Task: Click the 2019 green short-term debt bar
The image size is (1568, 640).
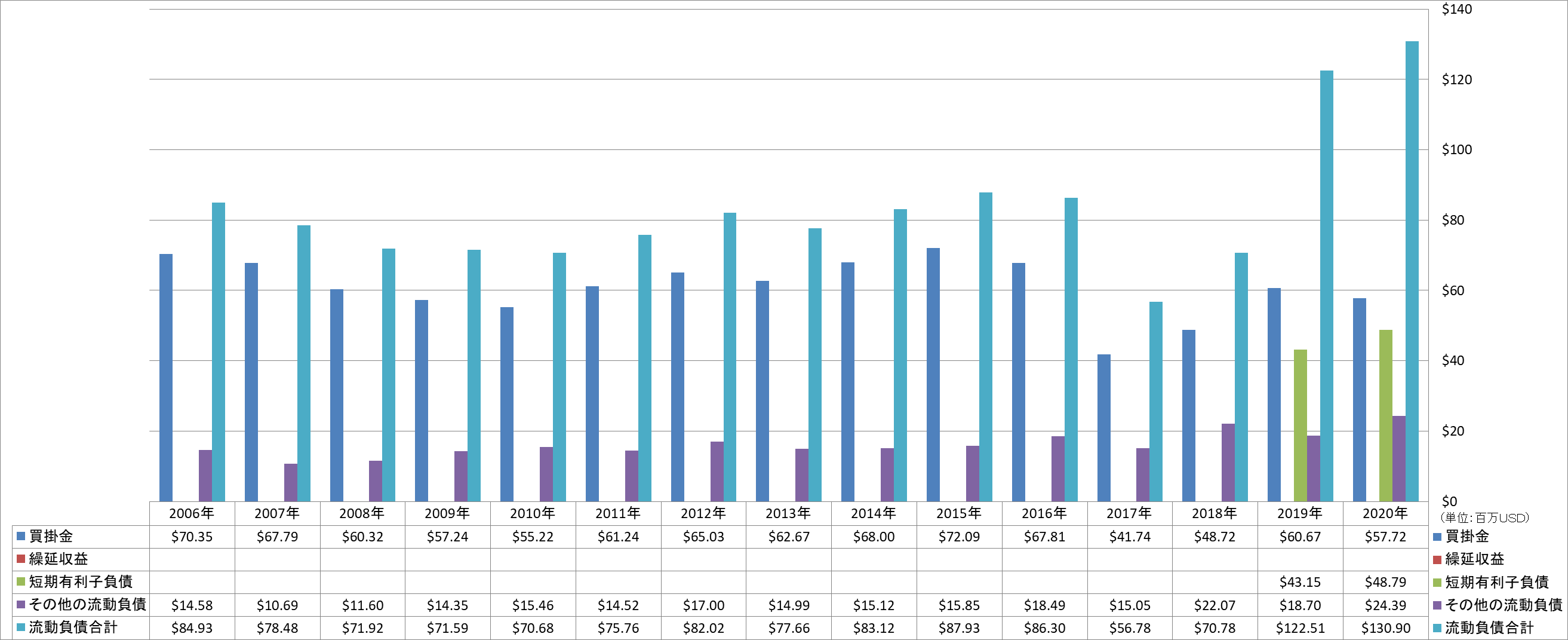Action: 1300,425
